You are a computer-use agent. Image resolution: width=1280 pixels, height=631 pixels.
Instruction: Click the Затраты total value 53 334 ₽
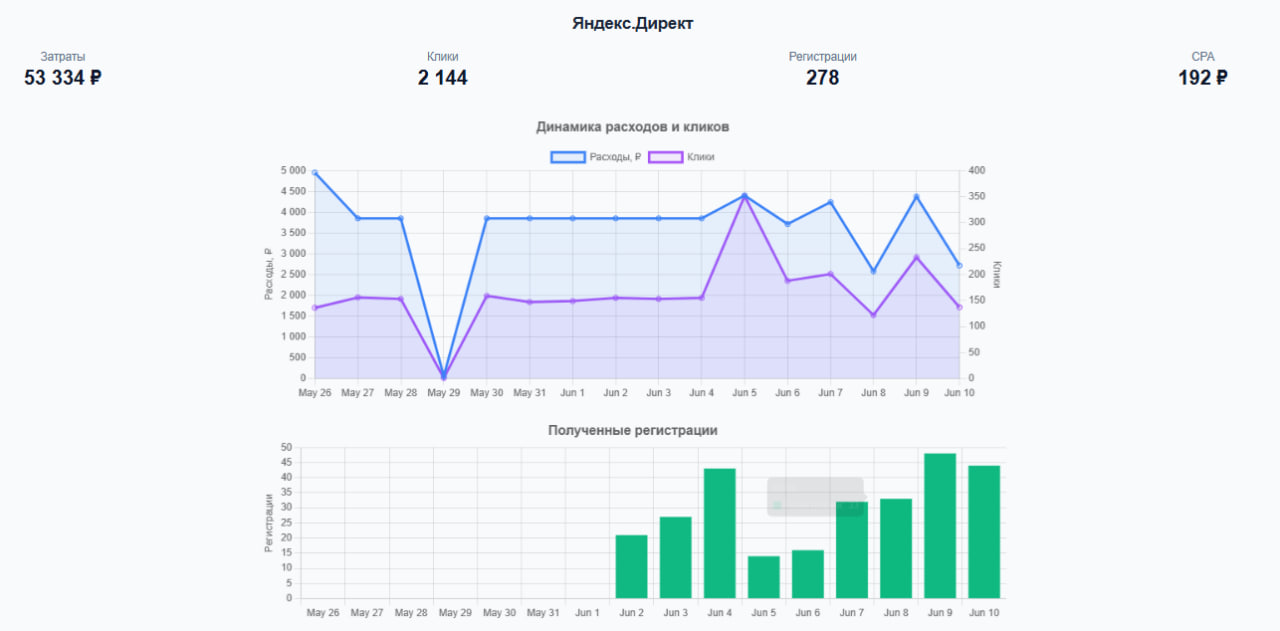coord(63,78)
